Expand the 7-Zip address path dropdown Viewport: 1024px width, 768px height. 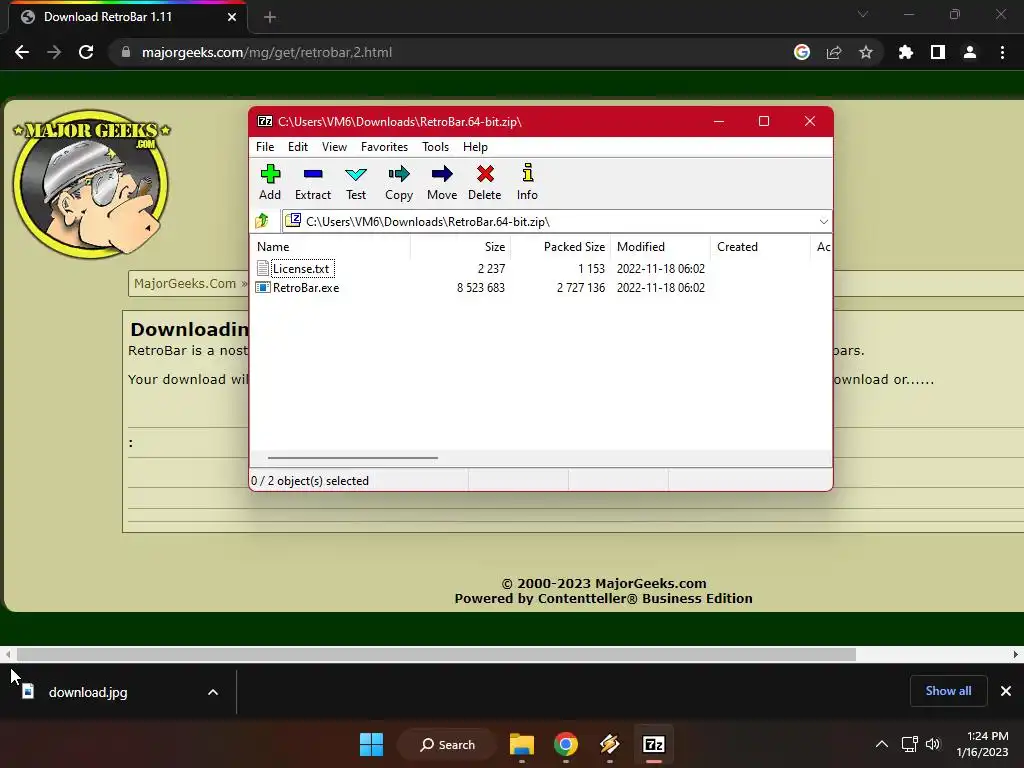[x=824, y=221]
